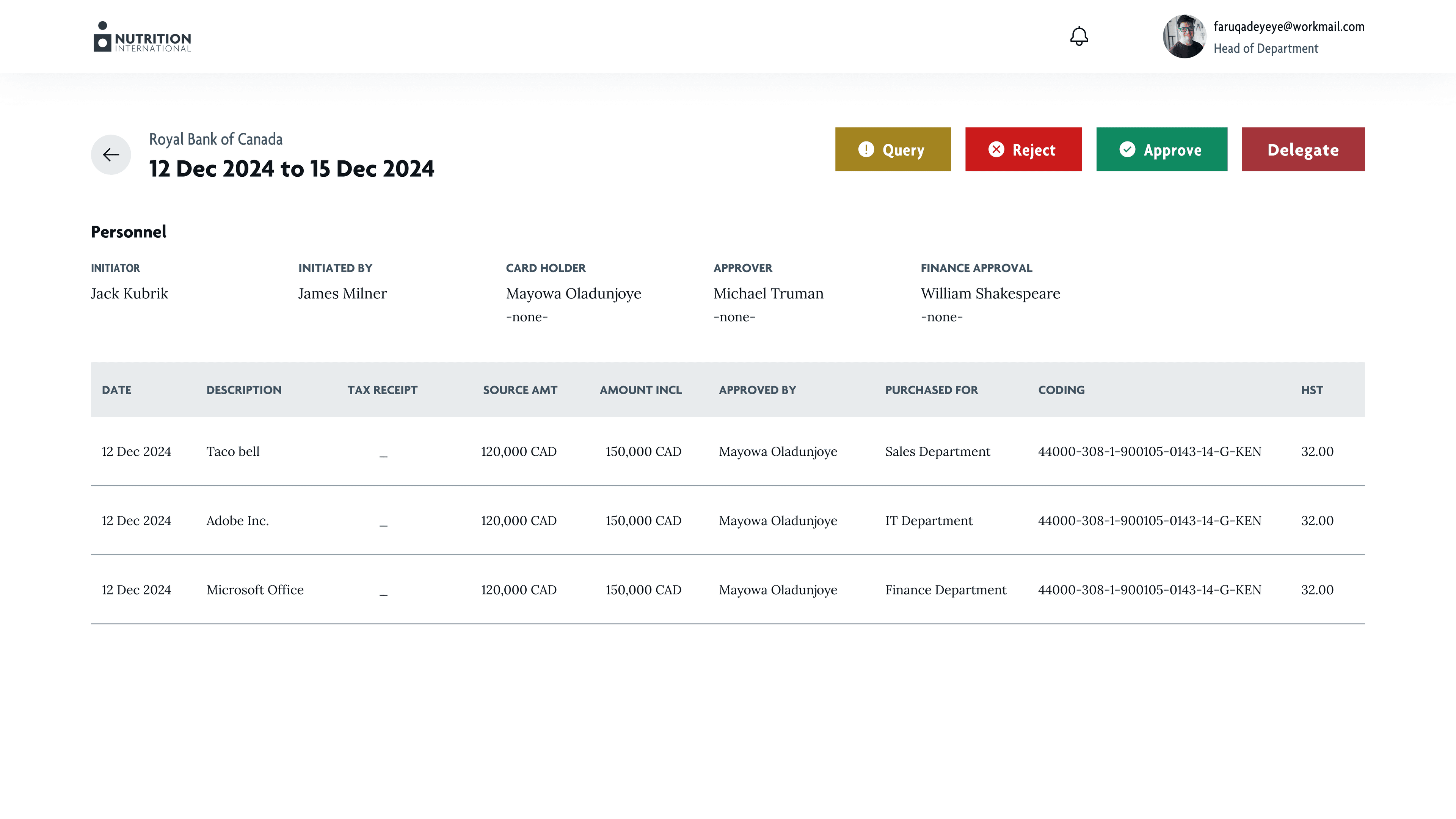This screenshot has width=1456, height=819.
Task: Click the TAX RECEIPT column header
Action: coord(383,390)
